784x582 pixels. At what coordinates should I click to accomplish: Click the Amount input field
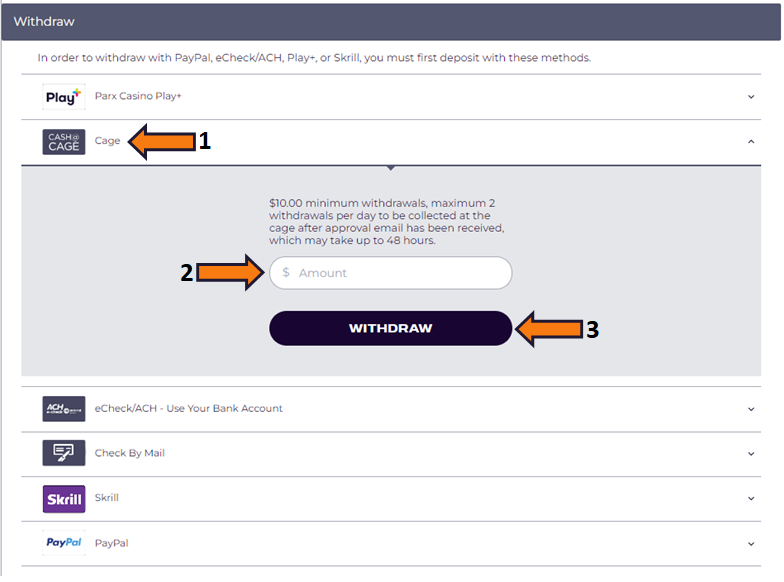(400, 273)
